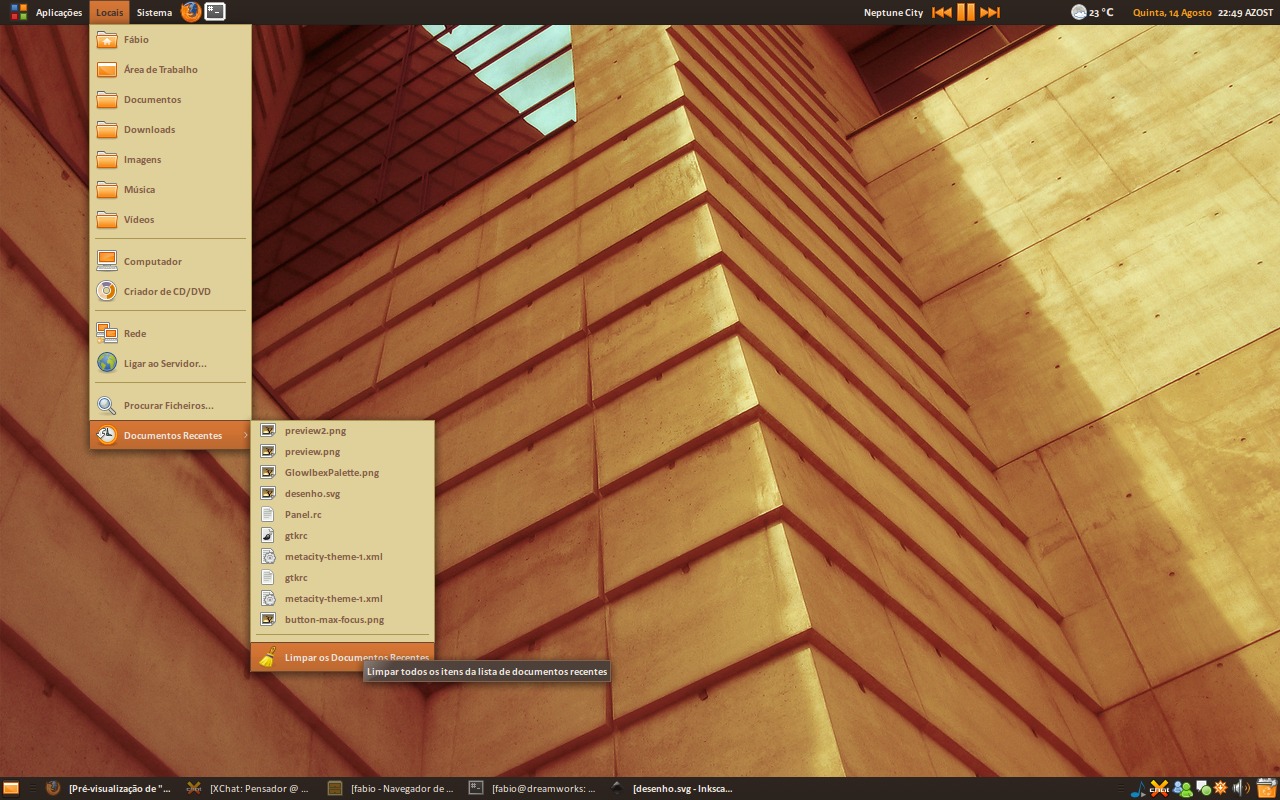Open the Imagens folder
Viewport: 1280px width, 800px height.
[170, 160]
